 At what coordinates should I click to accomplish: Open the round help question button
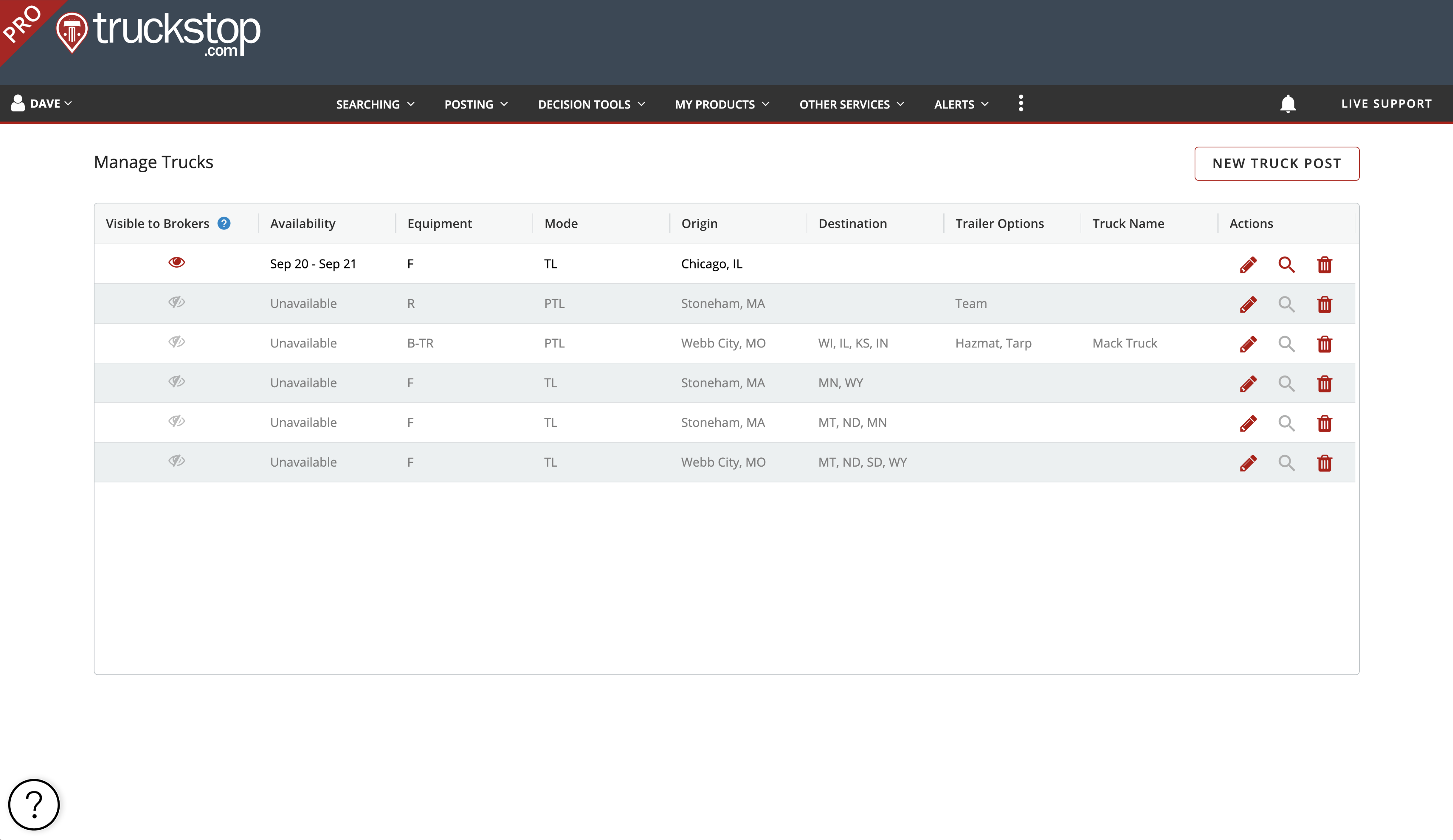34,804
